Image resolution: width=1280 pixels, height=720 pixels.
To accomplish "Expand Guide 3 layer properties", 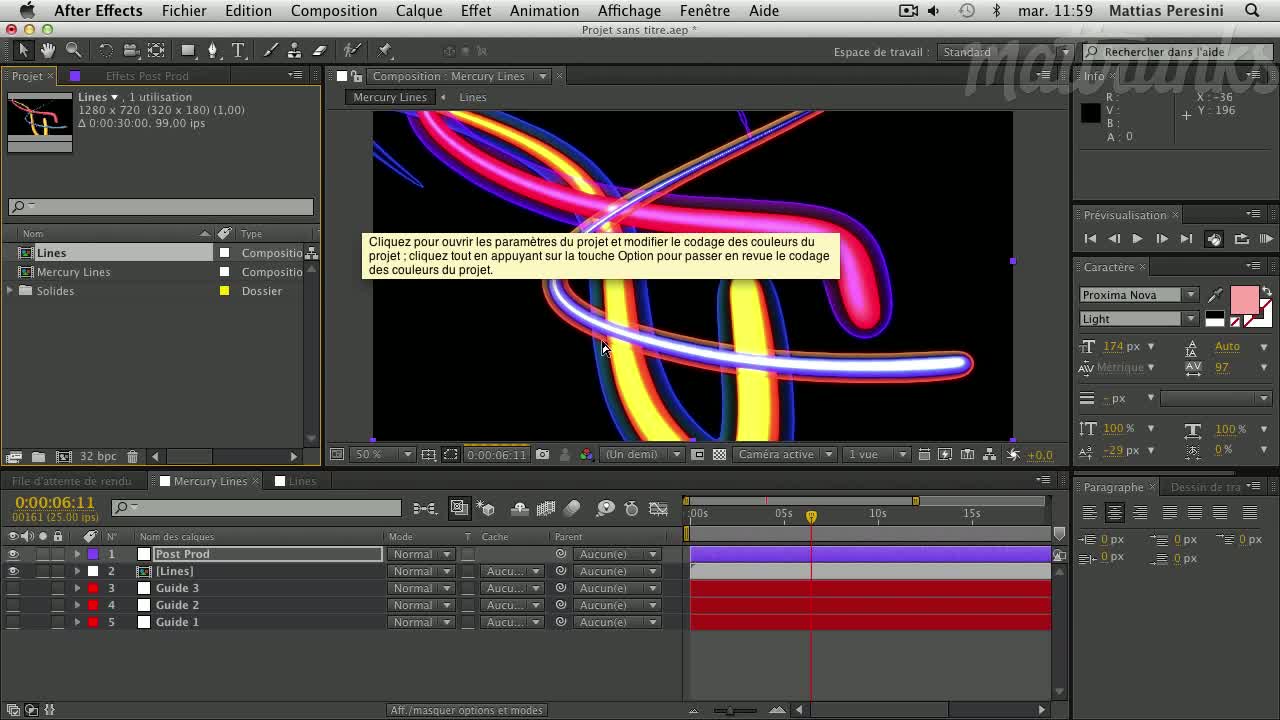I will (77, 588).
